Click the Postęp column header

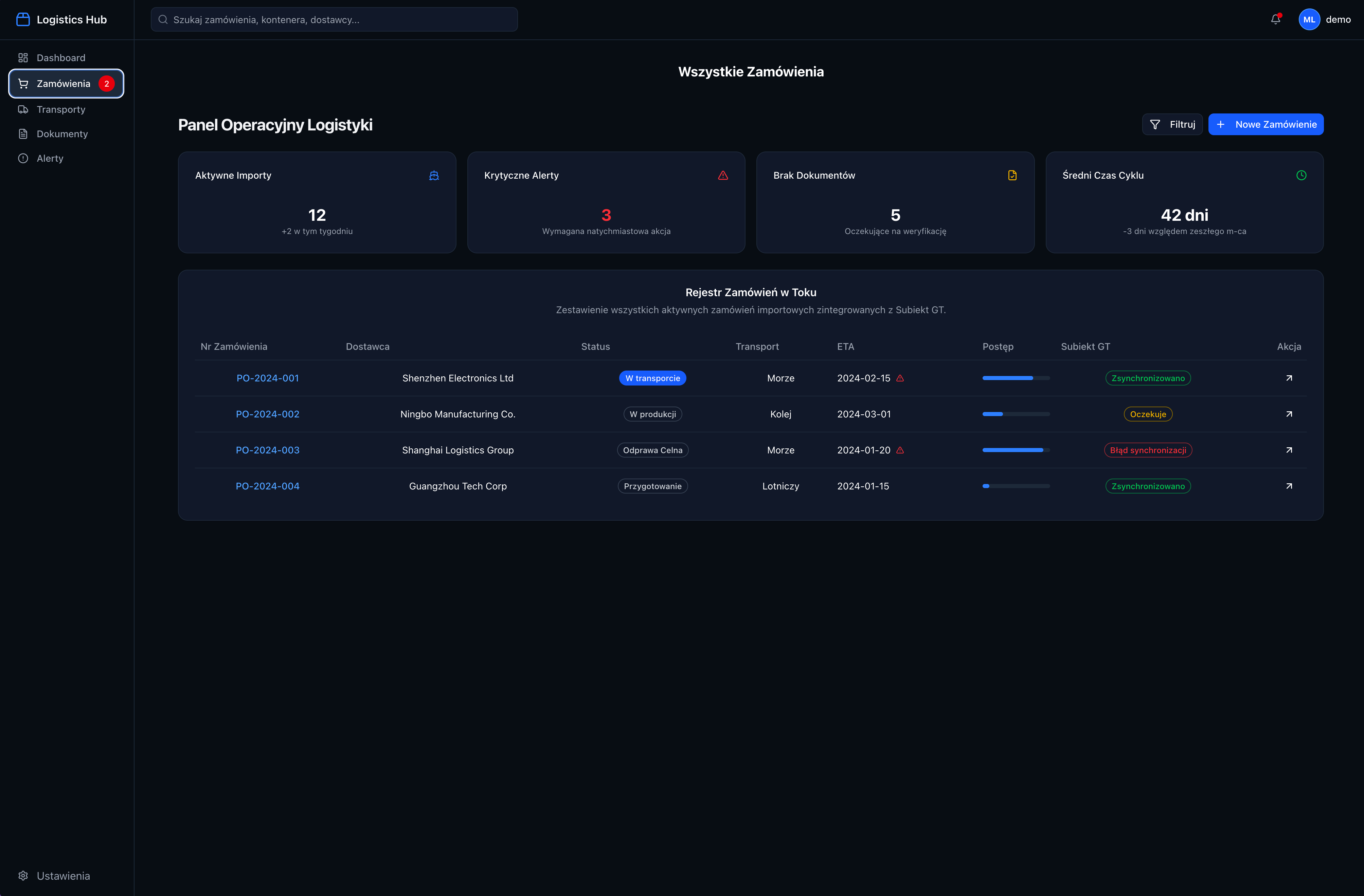(998, 346)
